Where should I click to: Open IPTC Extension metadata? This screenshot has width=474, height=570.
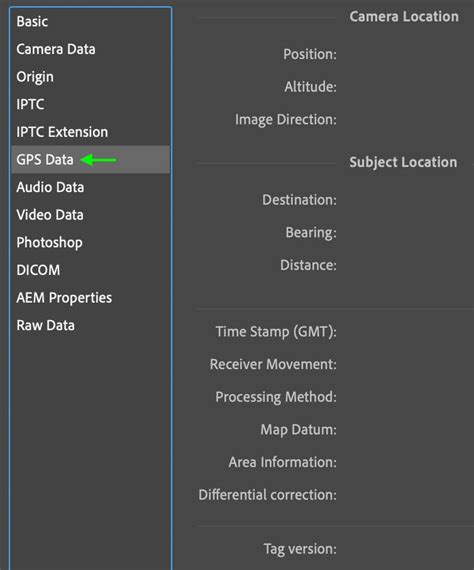[62, 132]
